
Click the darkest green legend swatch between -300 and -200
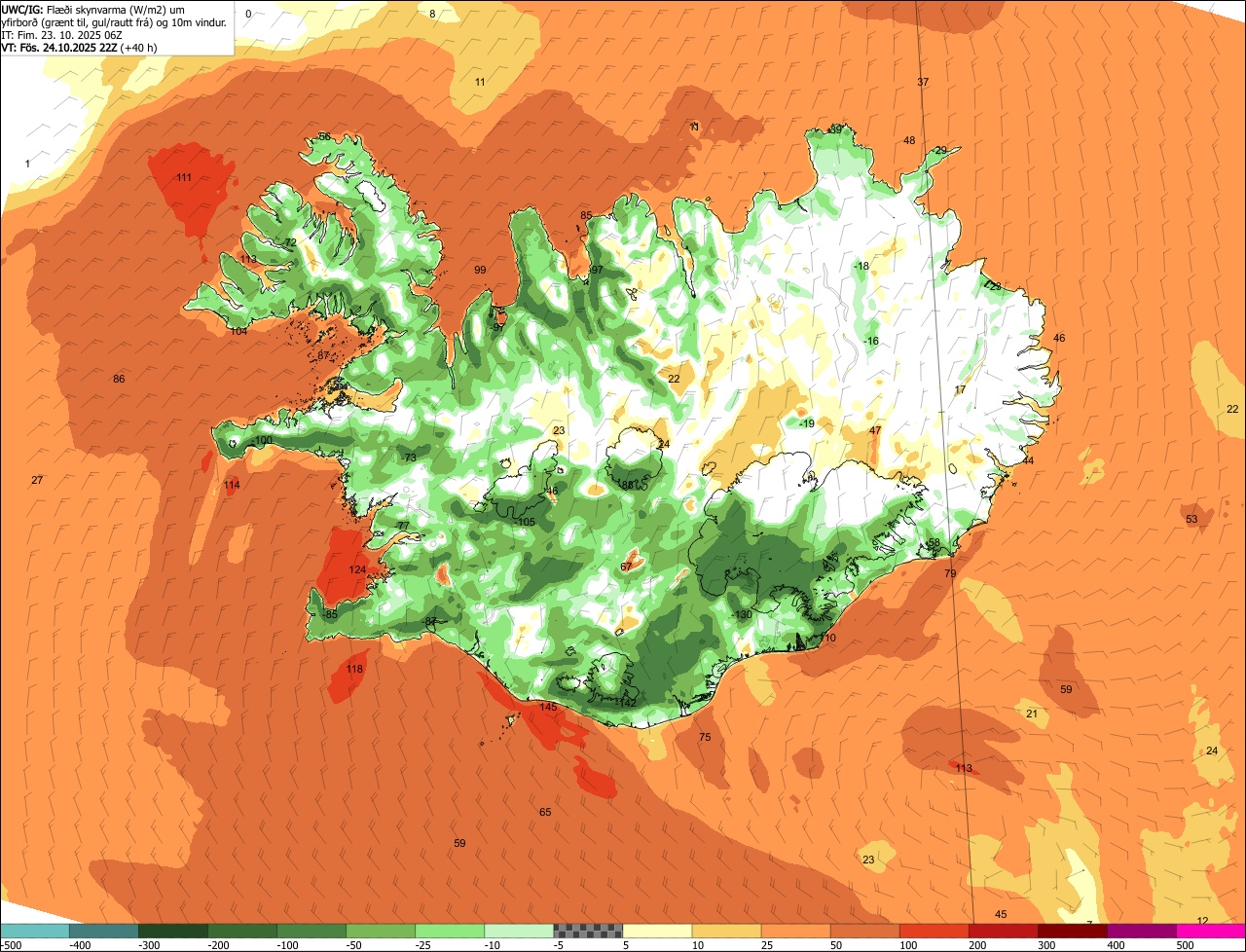(x=174, y=931)
